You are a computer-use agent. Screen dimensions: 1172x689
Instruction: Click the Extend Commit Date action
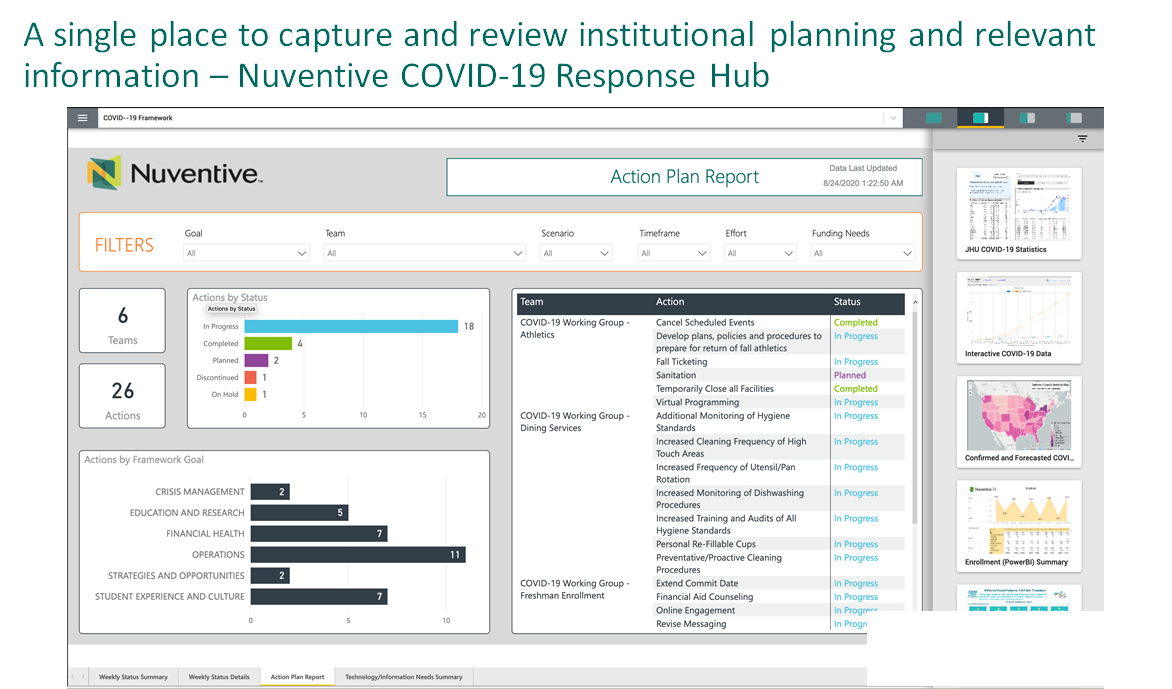tap(697, 584)
